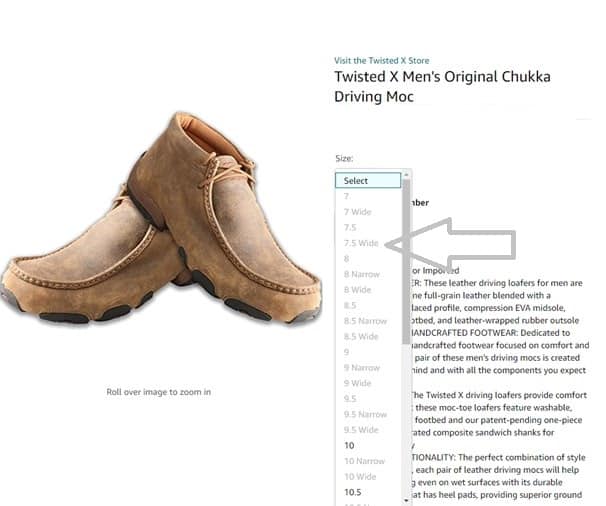Image resolution: width=606 pixels, height=506 pixels.
Task: Open the Visit the Twisted X Store link
Action: coord(381,61)
